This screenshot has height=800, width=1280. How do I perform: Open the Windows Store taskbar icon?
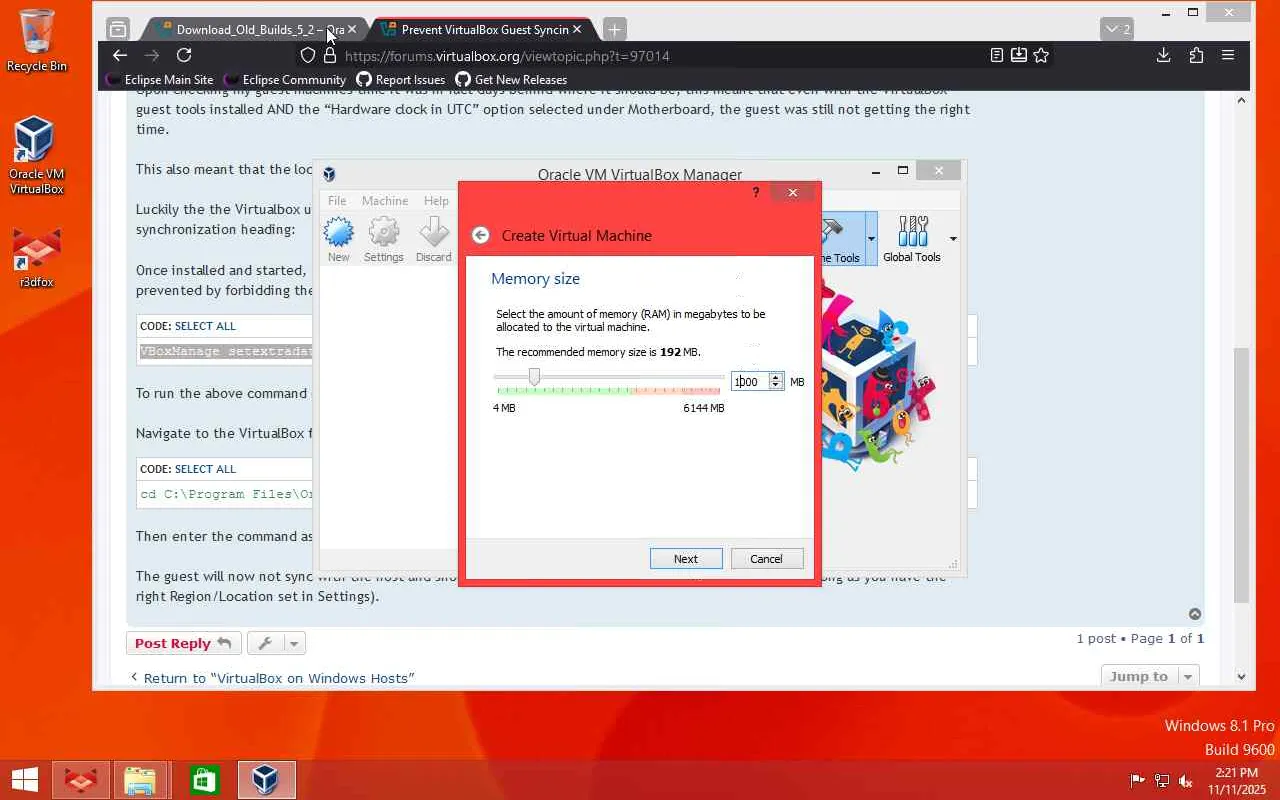(203, 780)
